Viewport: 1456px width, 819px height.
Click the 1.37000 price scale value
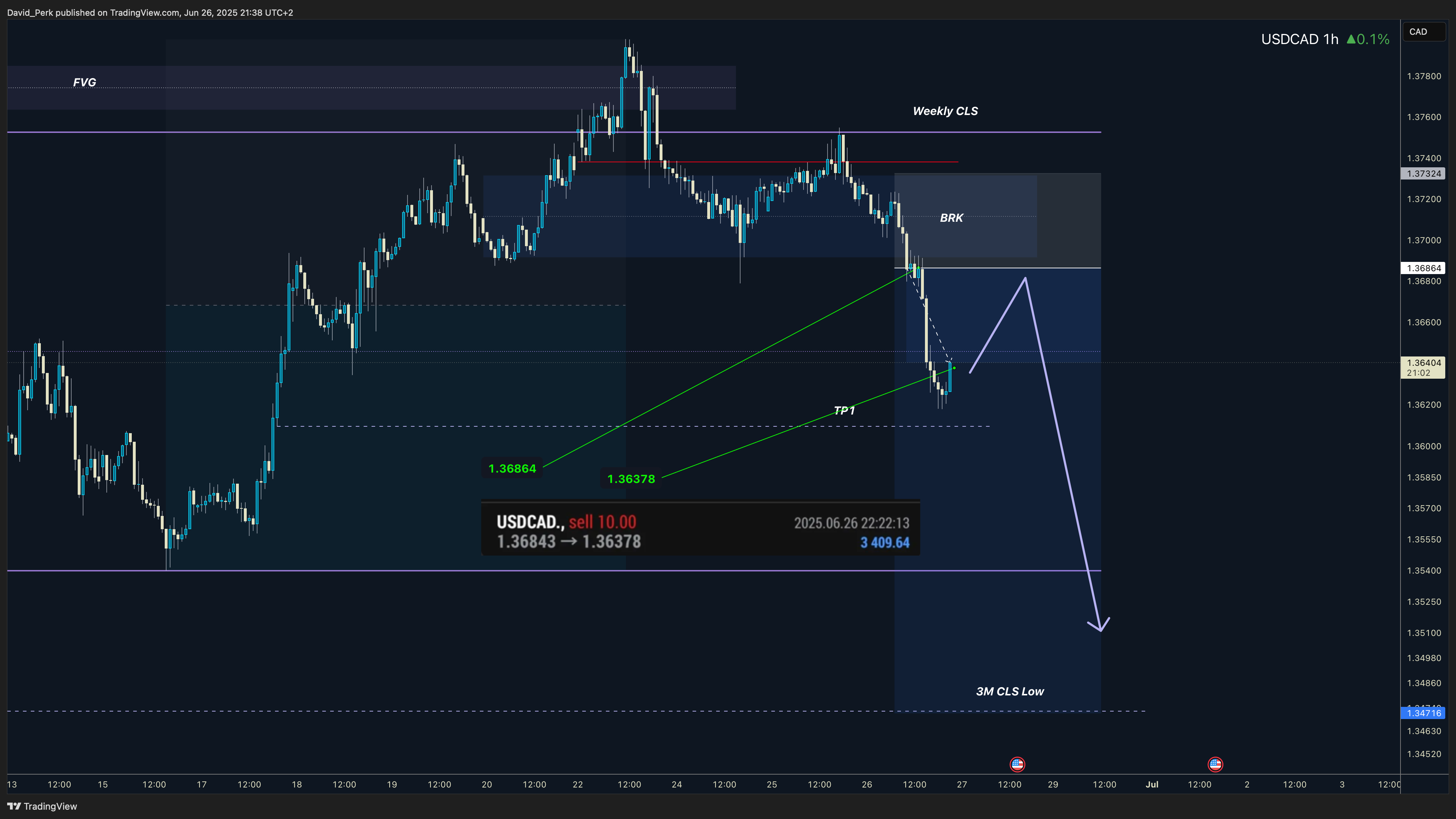pos(1424,240)
